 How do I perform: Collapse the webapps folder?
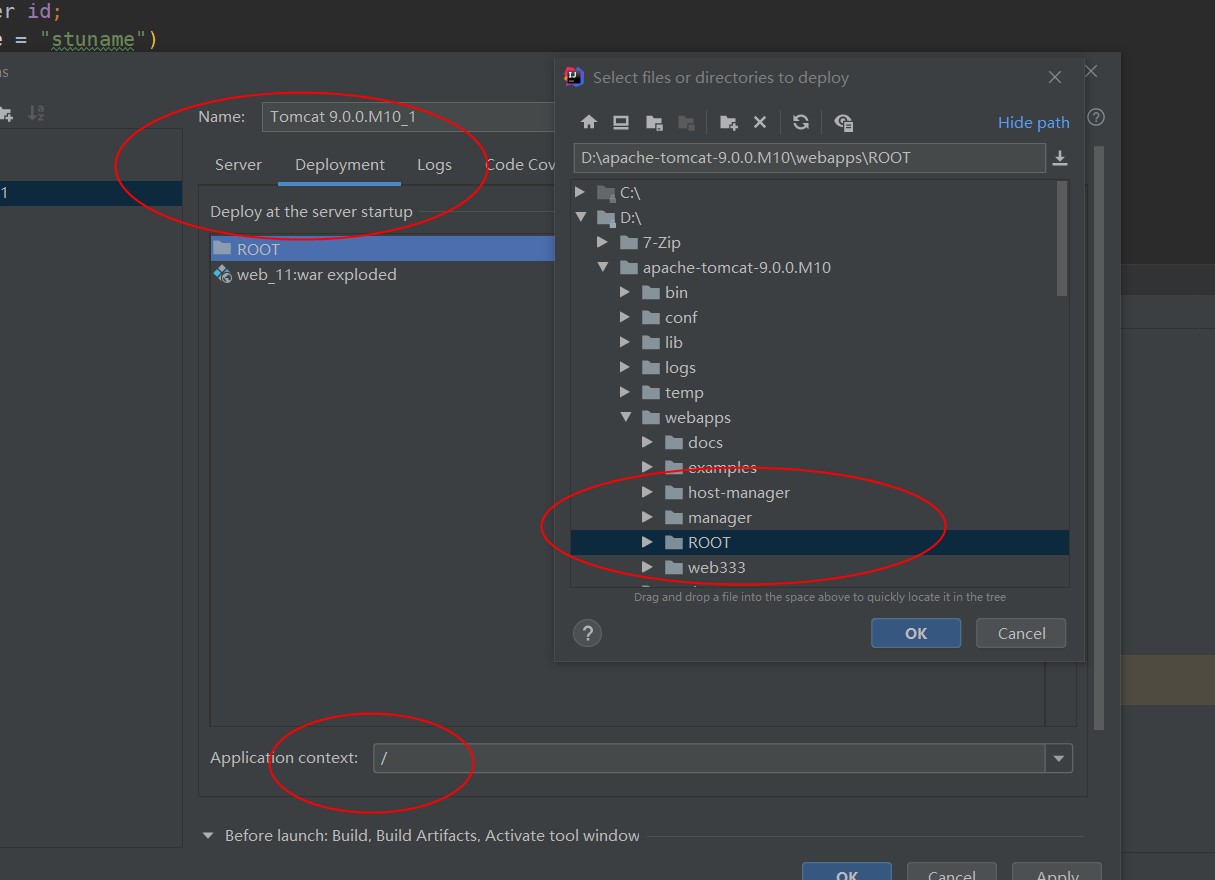coord(625,417)
